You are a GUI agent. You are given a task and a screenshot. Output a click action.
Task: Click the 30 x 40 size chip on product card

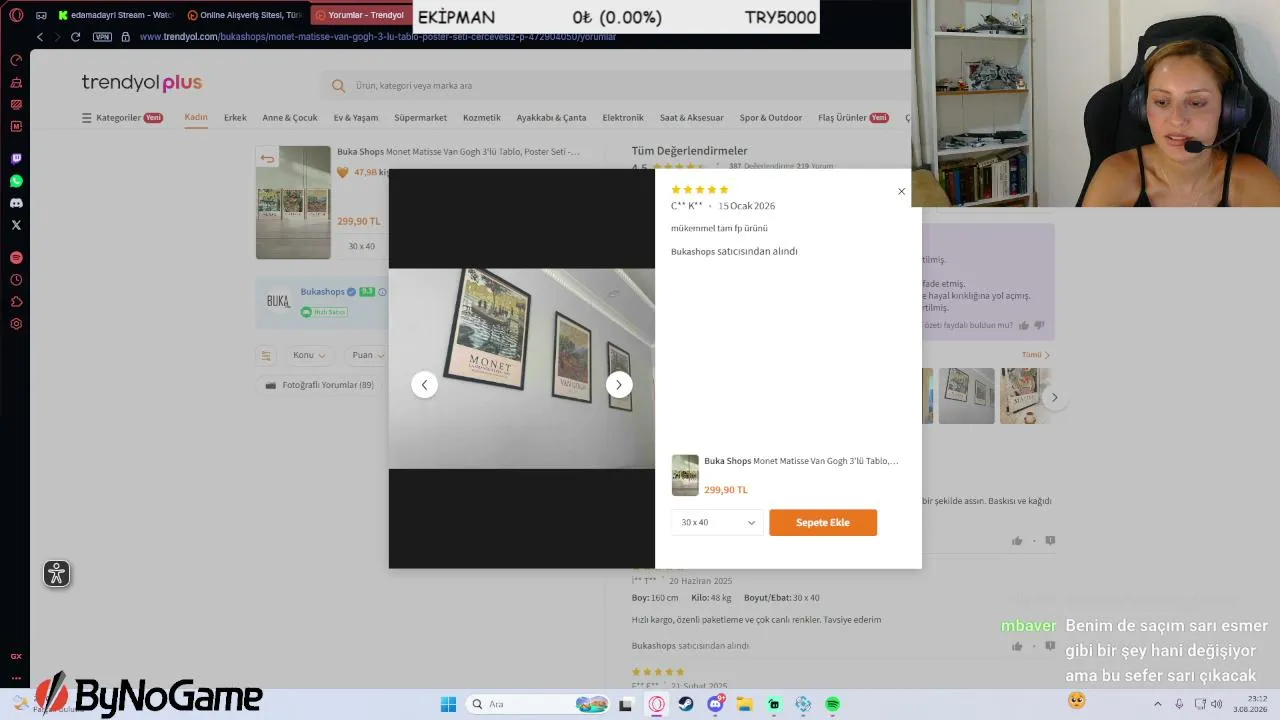[362, 246]
